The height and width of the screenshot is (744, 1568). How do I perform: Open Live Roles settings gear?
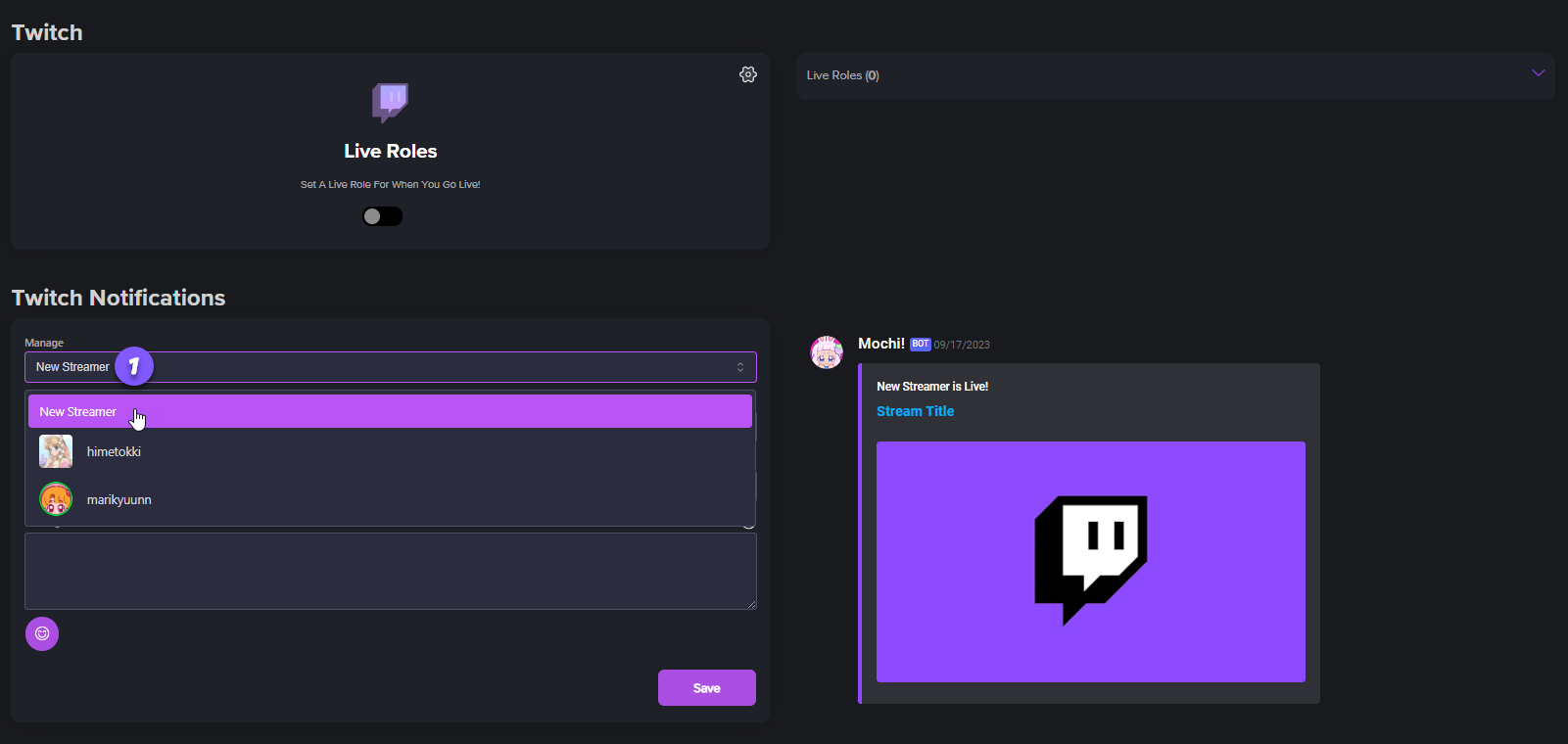click(x=748, y=74)
